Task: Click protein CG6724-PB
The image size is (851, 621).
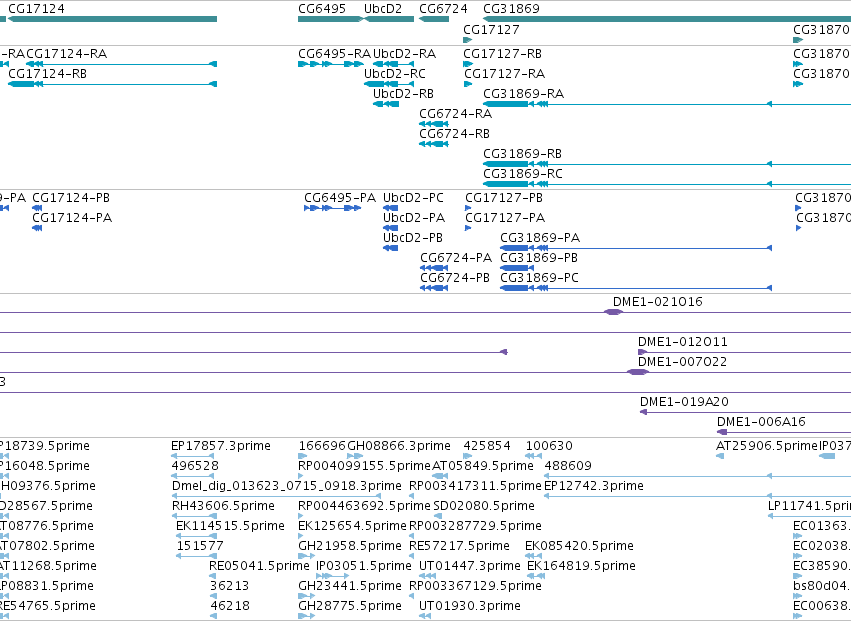Action: point(455,278)
